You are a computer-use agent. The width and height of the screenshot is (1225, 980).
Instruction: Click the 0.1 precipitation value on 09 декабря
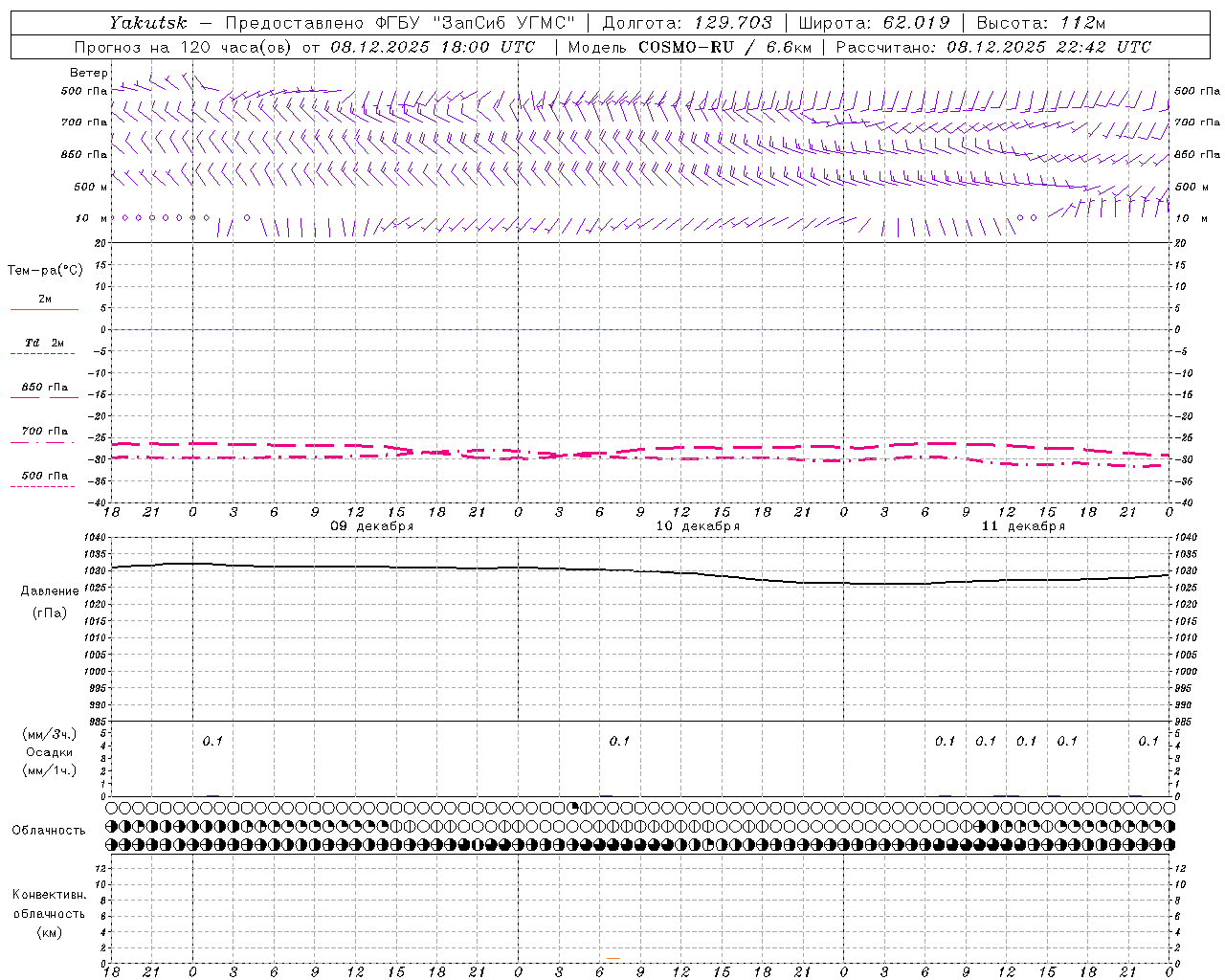click(212, 741)
